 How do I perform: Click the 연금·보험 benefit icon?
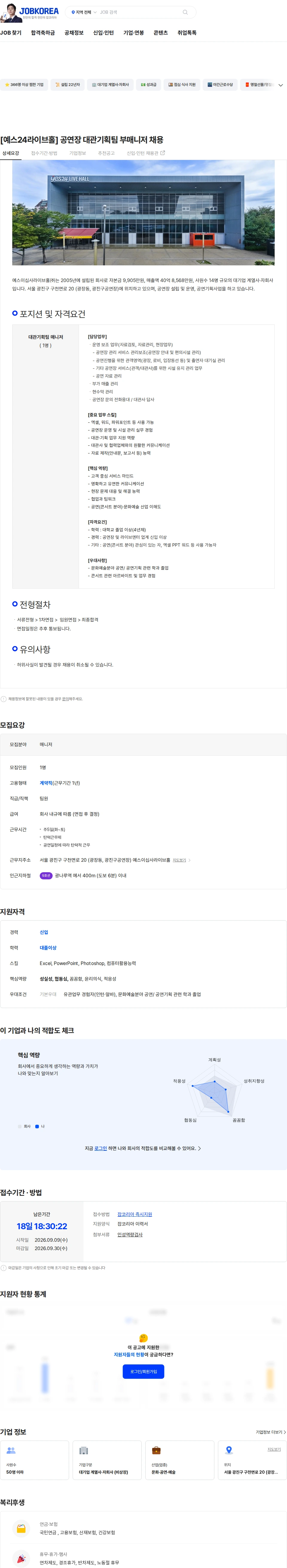click(x=21, y=1528)
